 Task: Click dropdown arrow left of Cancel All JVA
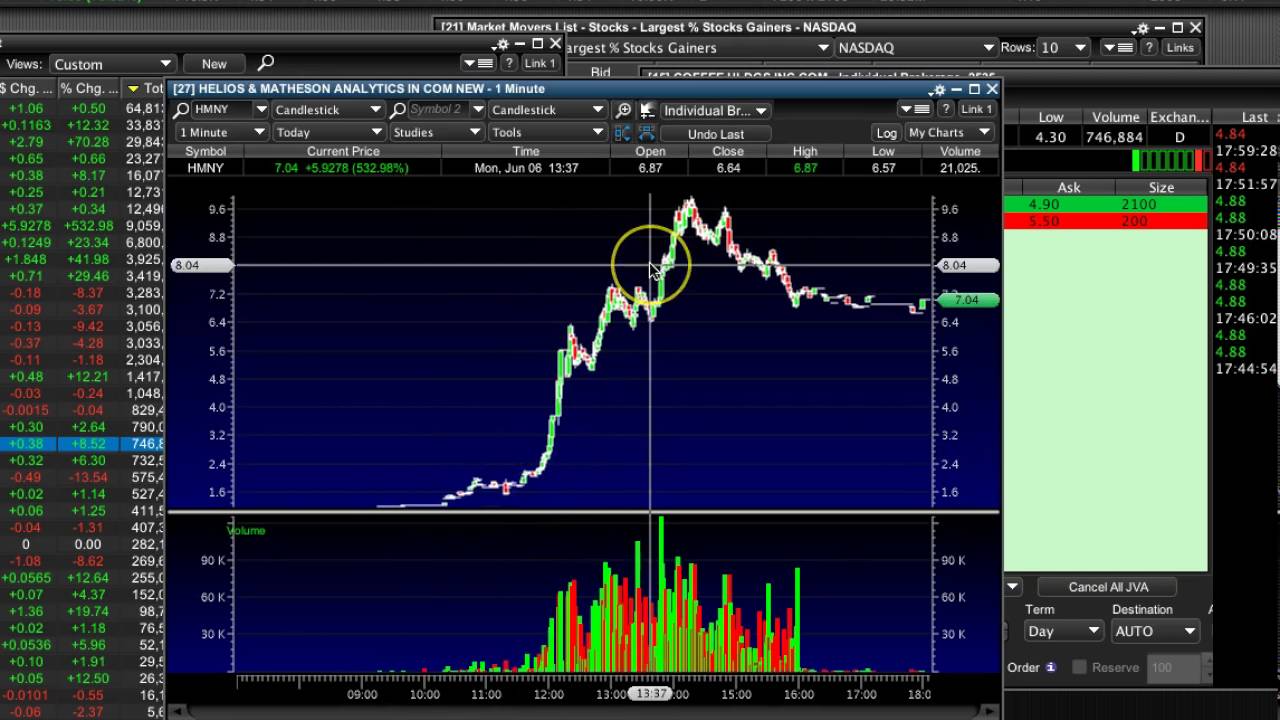[1012, 587]
